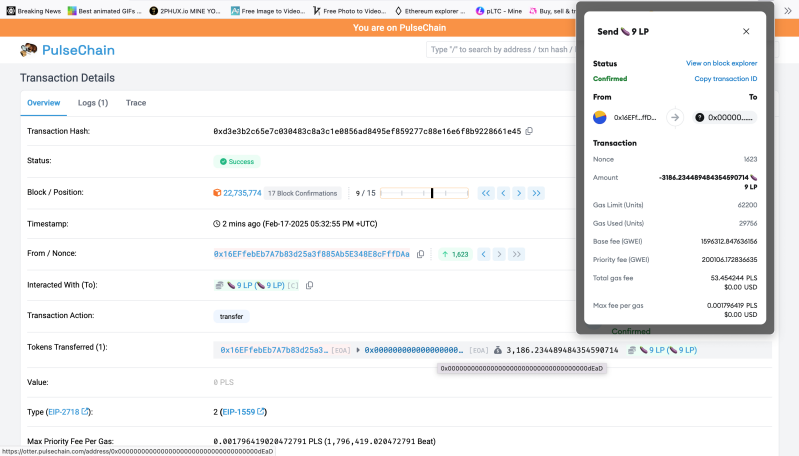Click the PulseChain title text
The width and height of the screenshot is (799, 456).
click(78, 50)
